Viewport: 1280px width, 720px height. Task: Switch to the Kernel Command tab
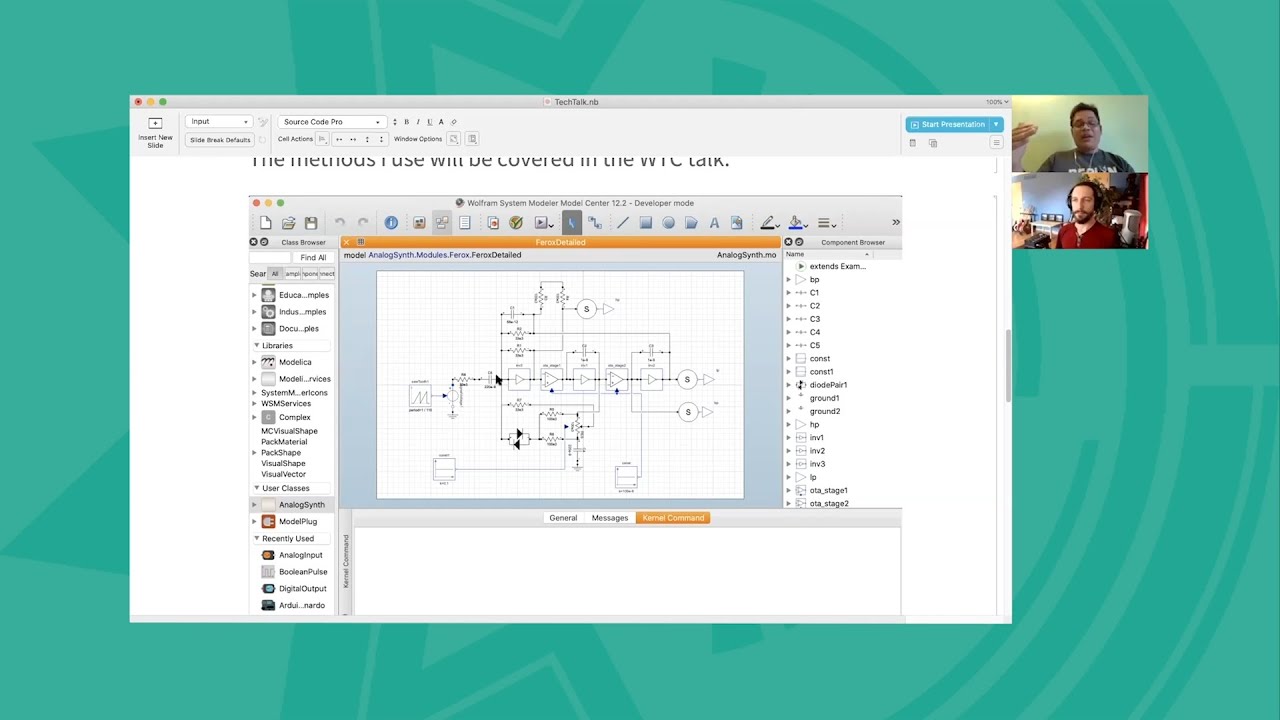pos(673,518)
